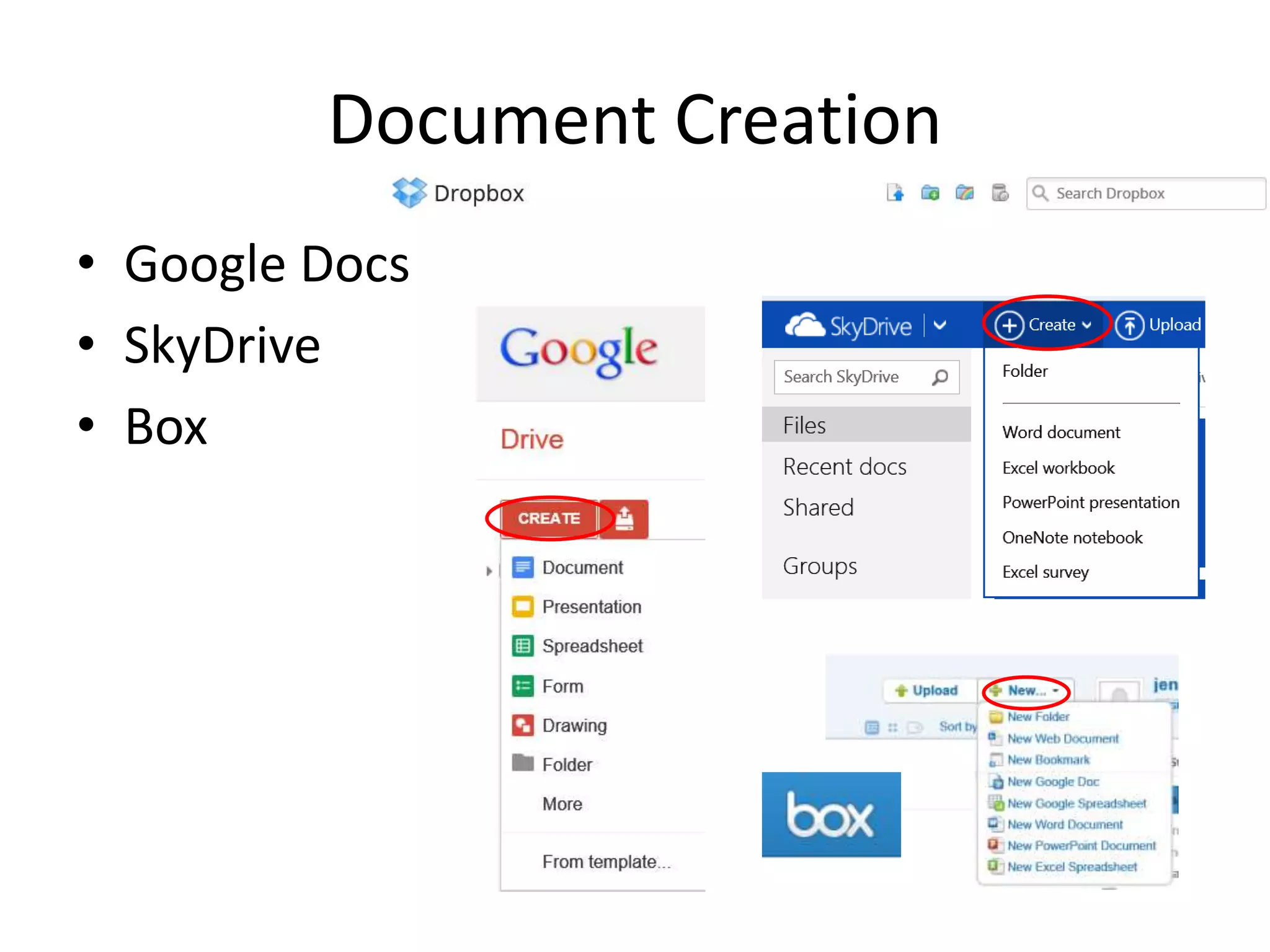Open the Drive link under Google
The image size is (1270, 952).
[x=532, y=439]
